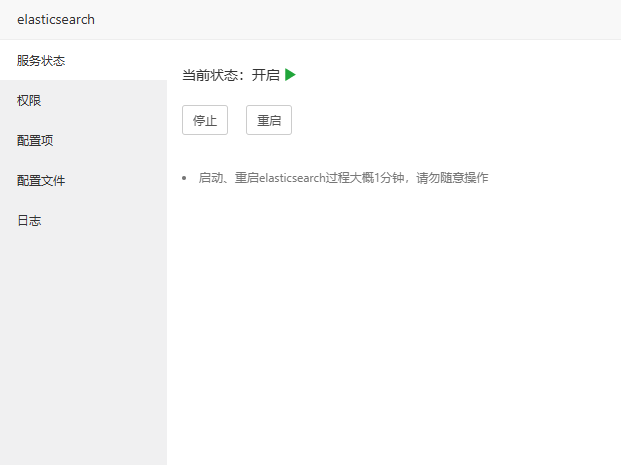This screenshot has width=621, height=465.
Task: Click the 当前状态: 开启 text
Action: pos(231,75)
